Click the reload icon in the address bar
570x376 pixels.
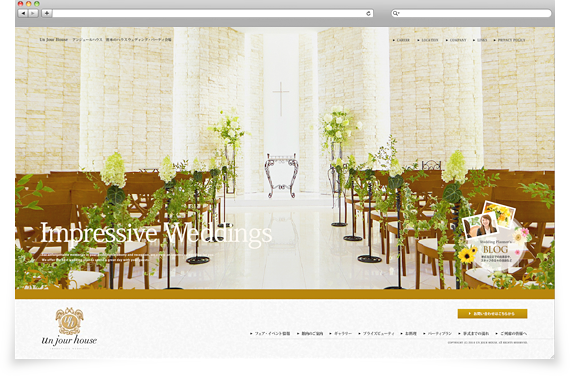coord(368,13)
